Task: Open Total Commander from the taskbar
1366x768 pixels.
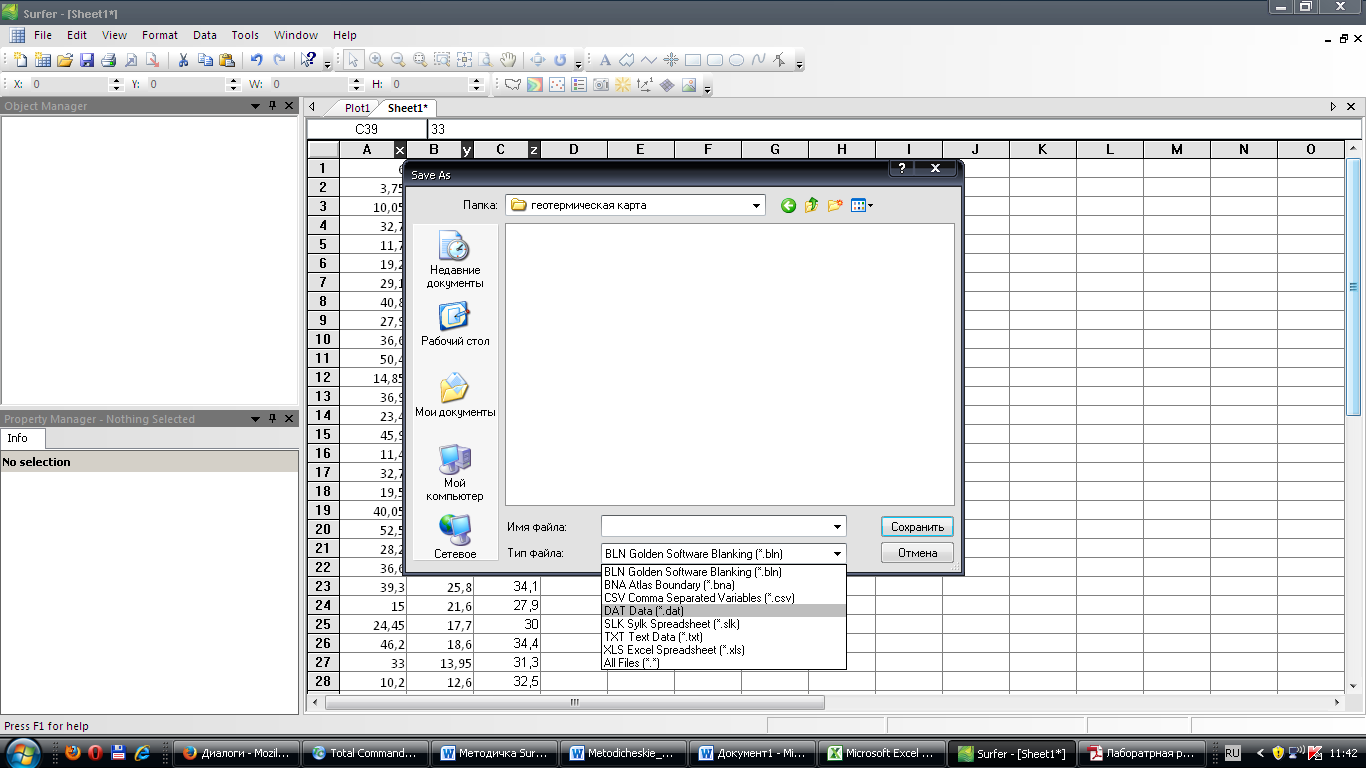Action: point(365,753)
